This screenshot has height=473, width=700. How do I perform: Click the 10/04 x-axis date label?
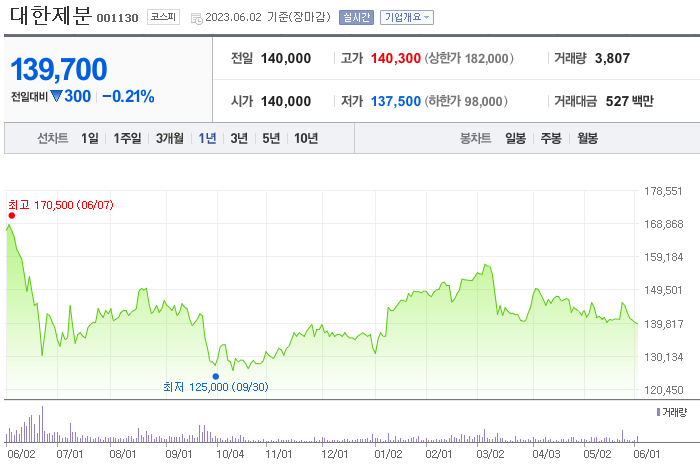[x=230, y=454]
